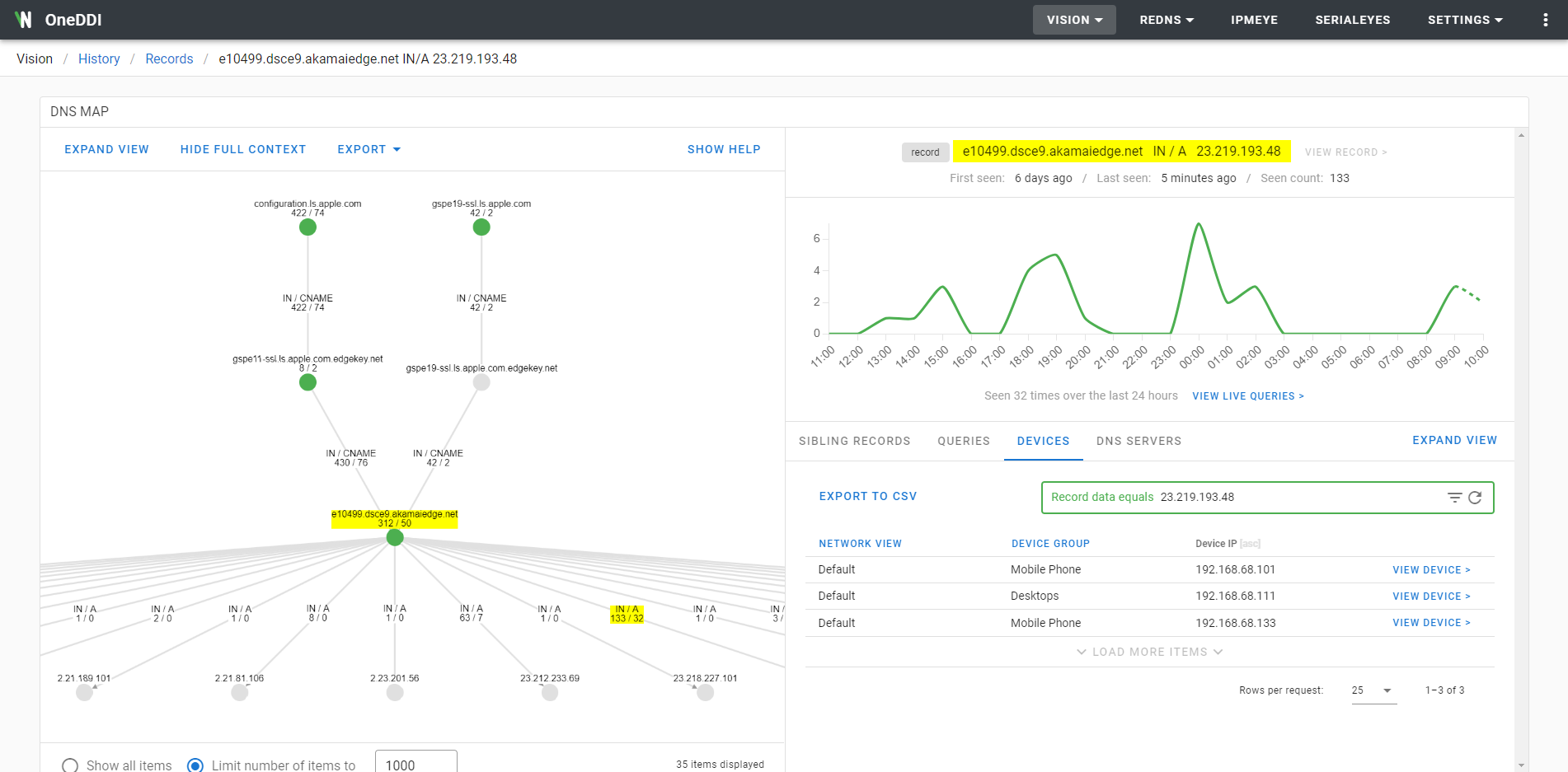
Task: Click the item limit input field
Action: pyautogui.click(x=415, y=764)
